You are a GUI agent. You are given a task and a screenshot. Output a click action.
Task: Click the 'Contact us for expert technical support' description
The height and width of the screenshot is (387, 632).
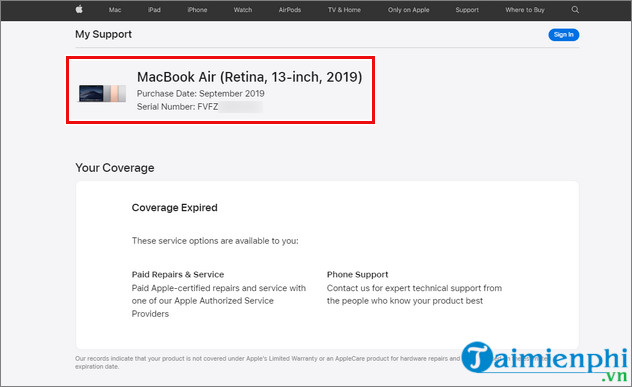[x=414, y=294]
